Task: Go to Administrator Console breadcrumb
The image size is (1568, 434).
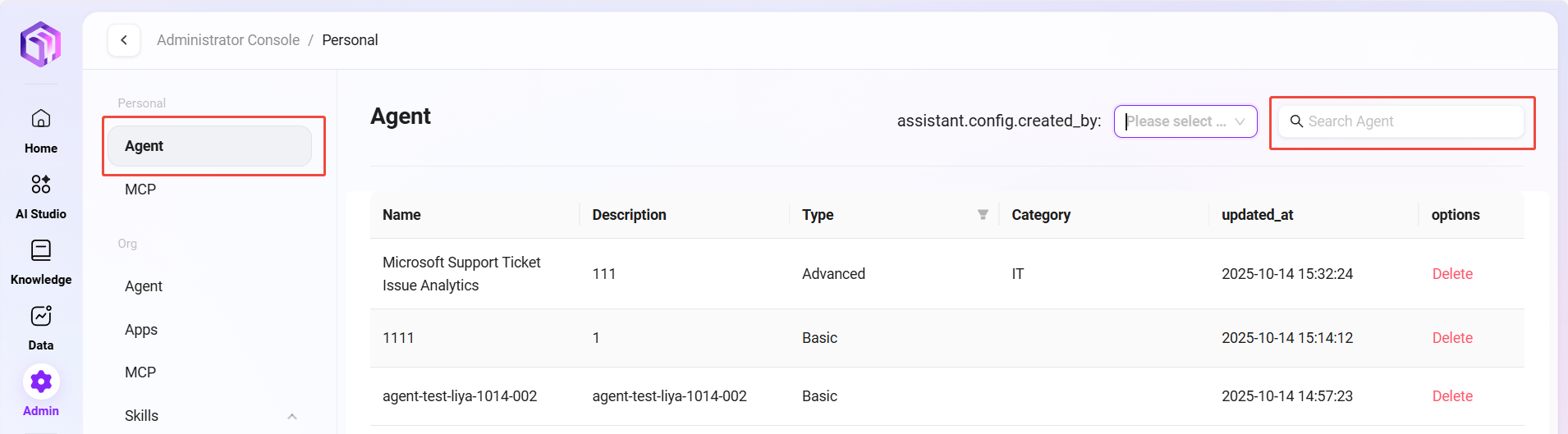Action: 228,40
